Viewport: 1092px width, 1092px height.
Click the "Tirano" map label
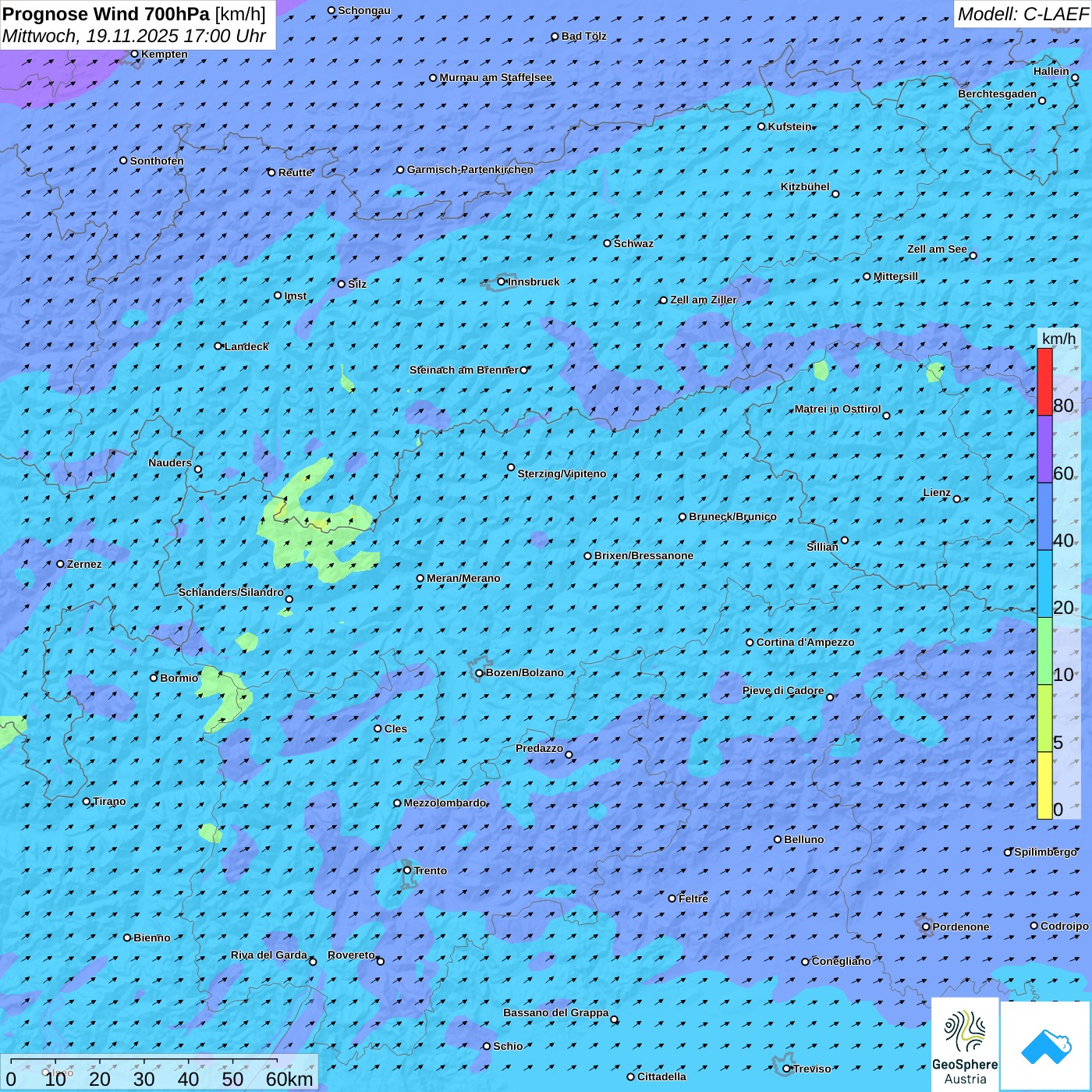(x=109, y=801)
